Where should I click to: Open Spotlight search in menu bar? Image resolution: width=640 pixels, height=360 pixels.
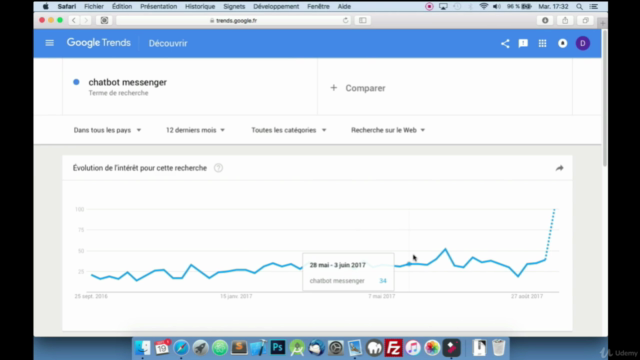[579, 7]
